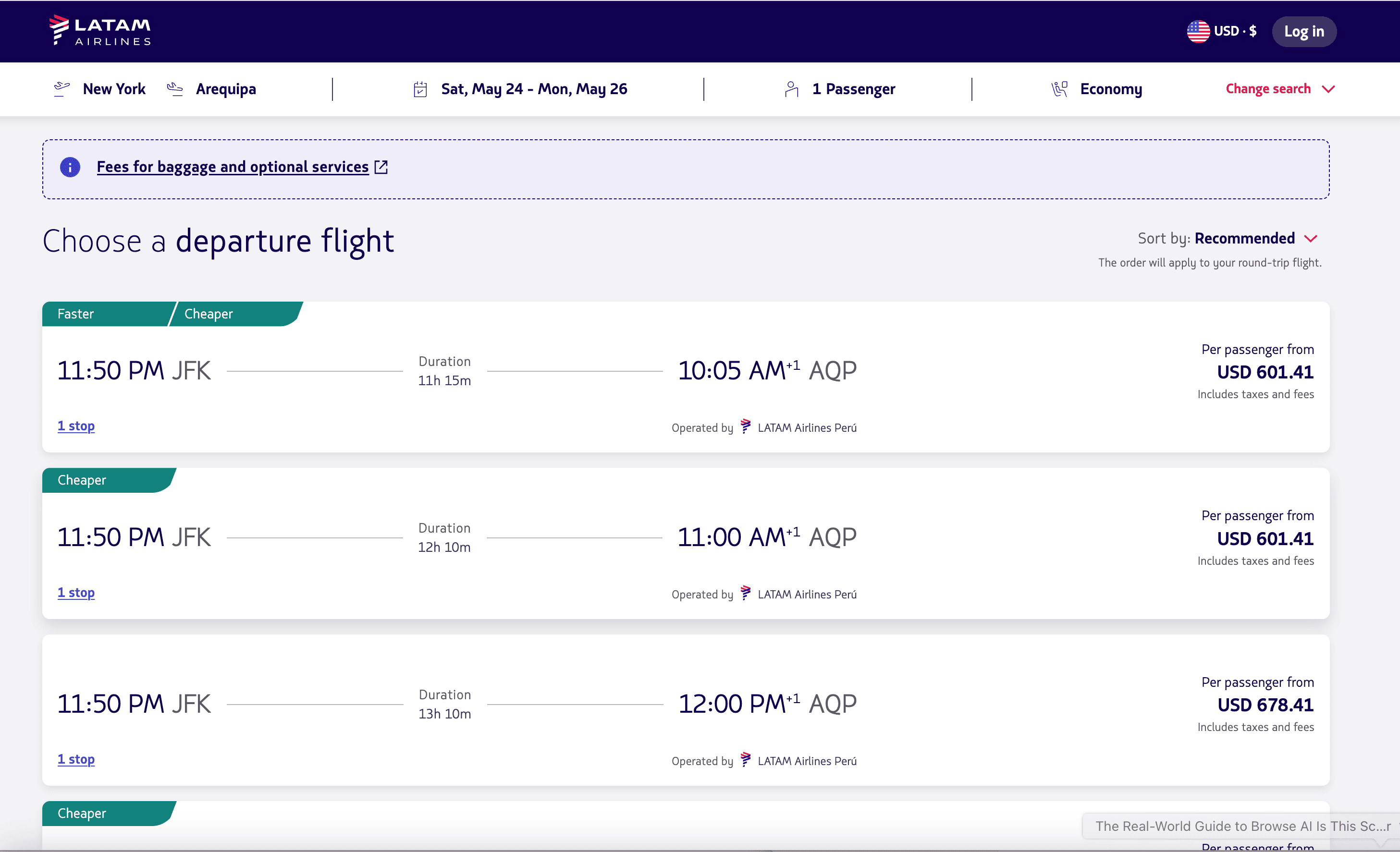Click the LATAM Airlines logo
Viewport: 1400px width, 852px height.
click(100, 30)
